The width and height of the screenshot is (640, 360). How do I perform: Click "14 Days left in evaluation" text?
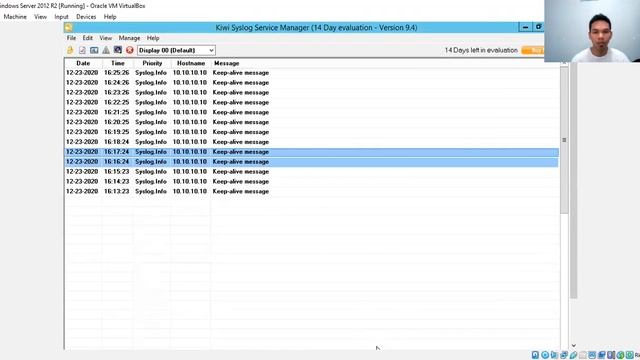tap(481, 50)
